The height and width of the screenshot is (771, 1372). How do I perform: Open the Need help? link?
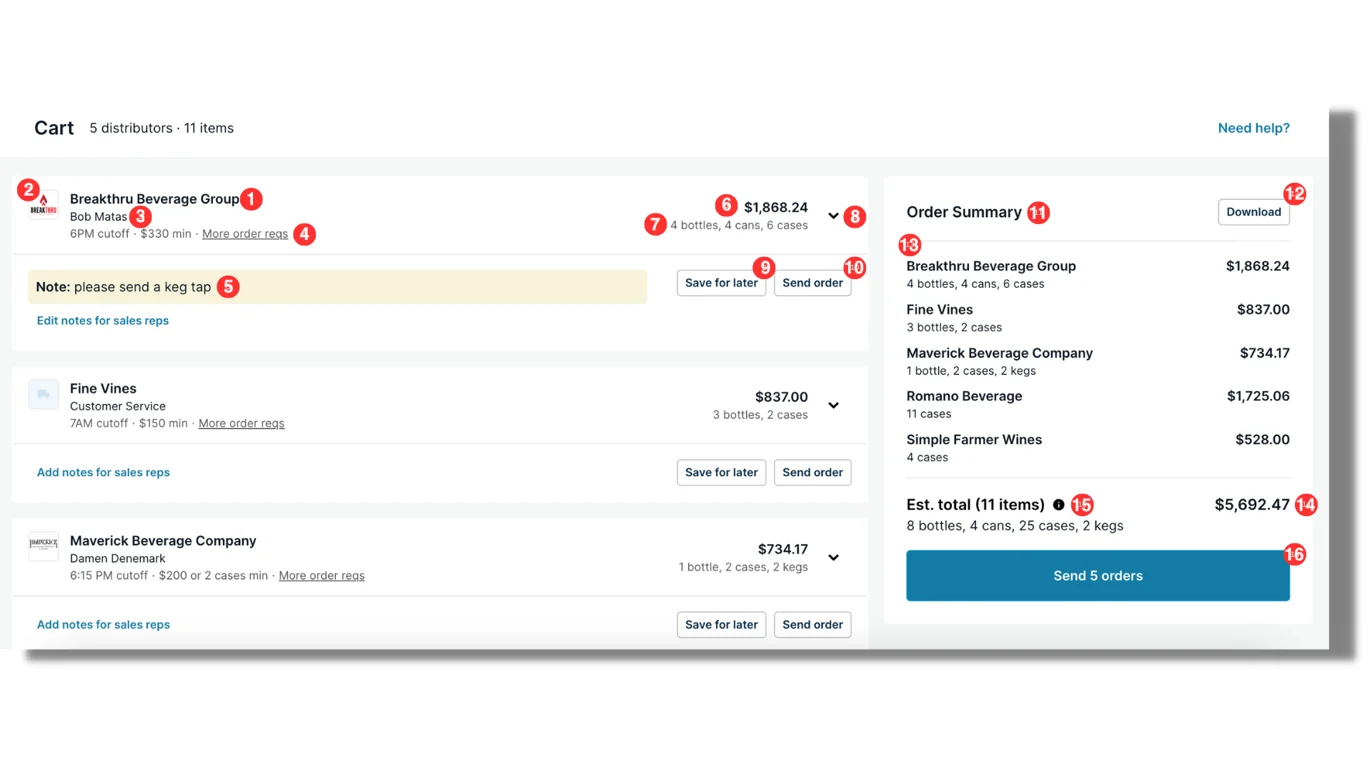click(x=1253, y=127)
